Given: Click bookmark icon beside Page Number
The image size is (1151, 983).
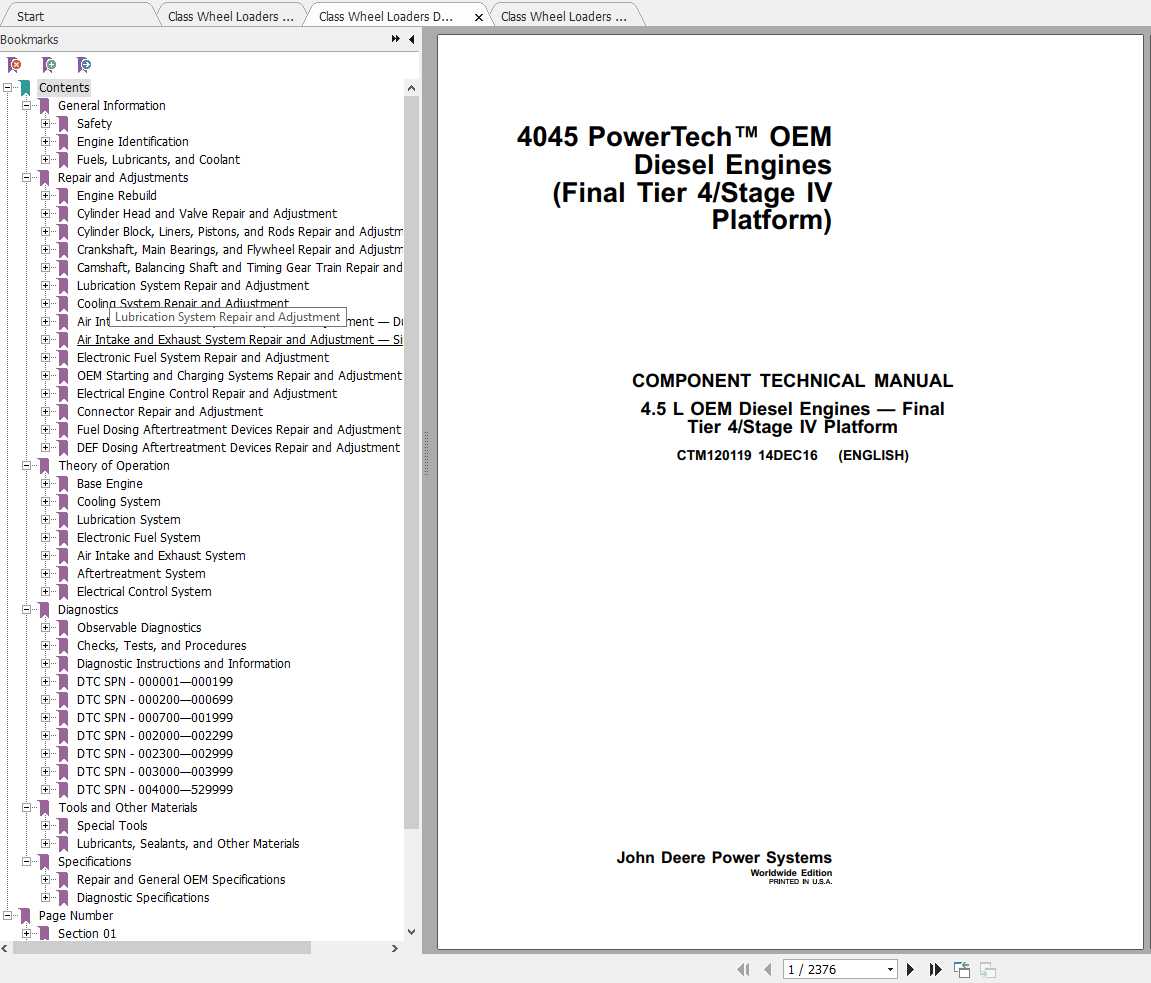Looking at the screenshot, I should 26,916.
